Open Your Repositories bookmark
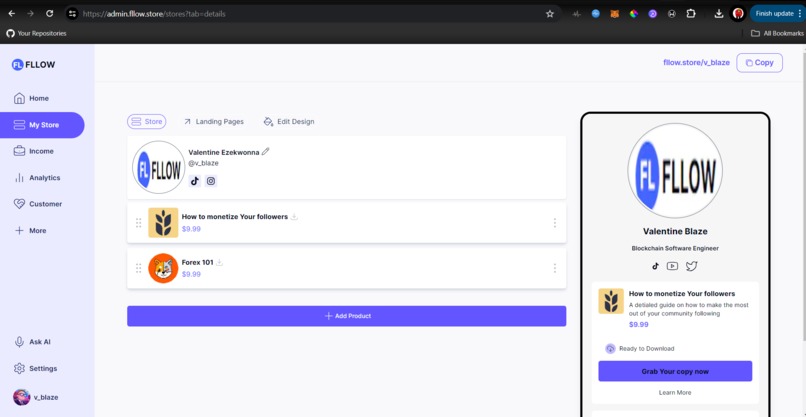 click(36, 33)
